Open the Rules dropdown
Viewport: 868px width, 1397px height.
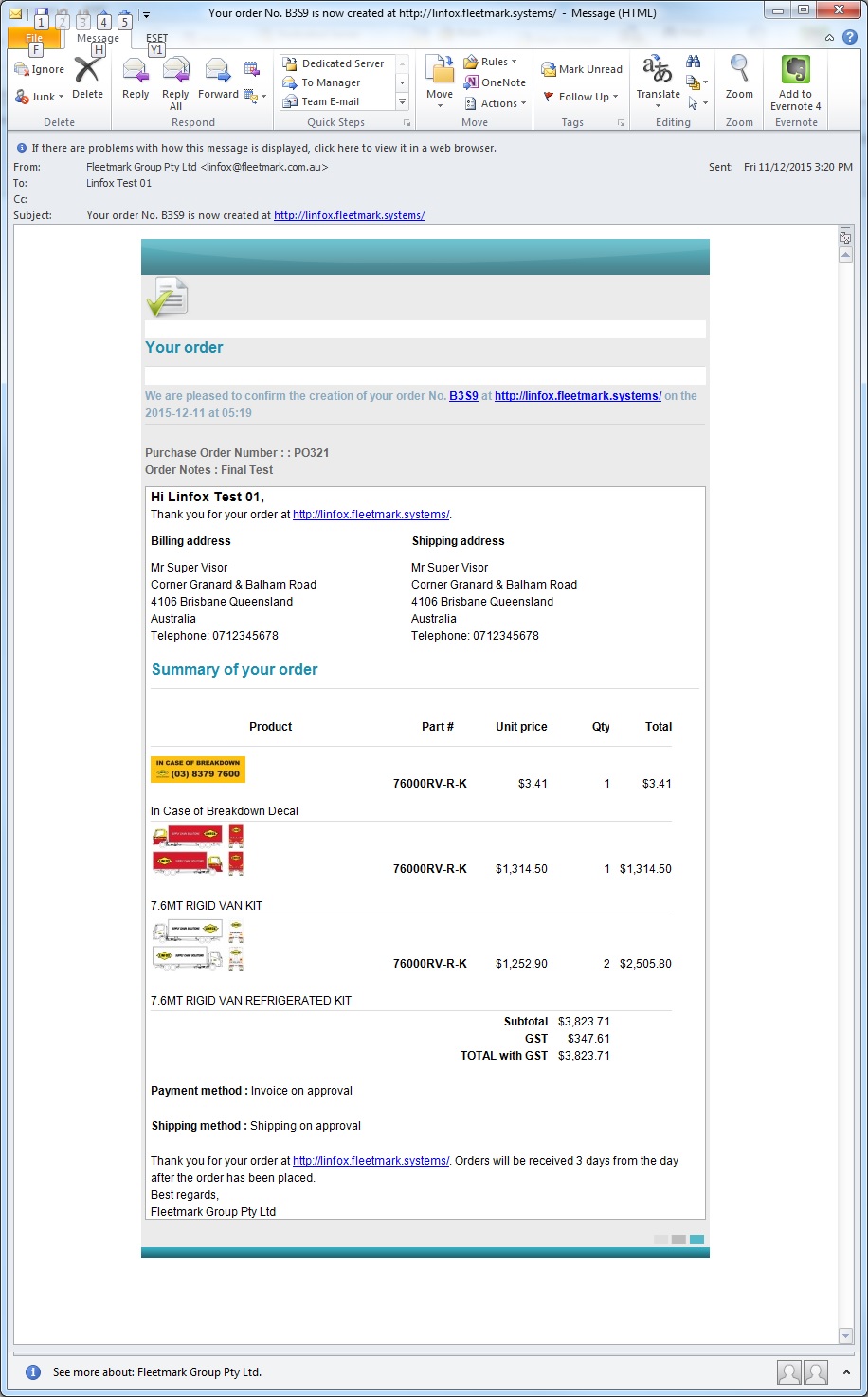pos(490,62)
